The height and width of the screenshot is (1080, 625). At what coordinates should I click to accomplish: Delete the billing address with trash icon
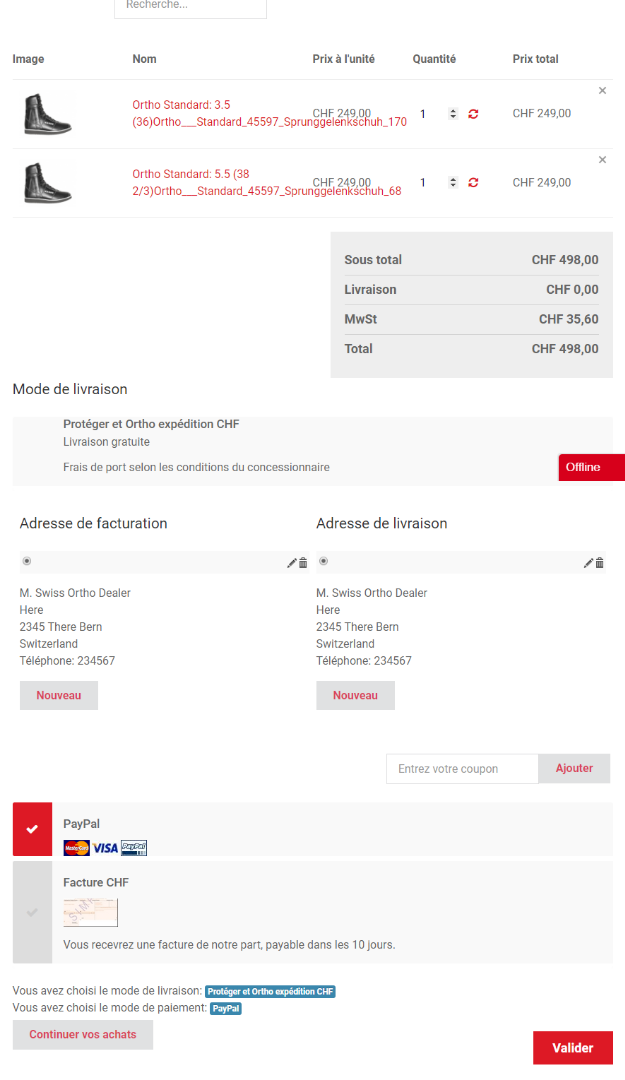[x=303, y=563]
